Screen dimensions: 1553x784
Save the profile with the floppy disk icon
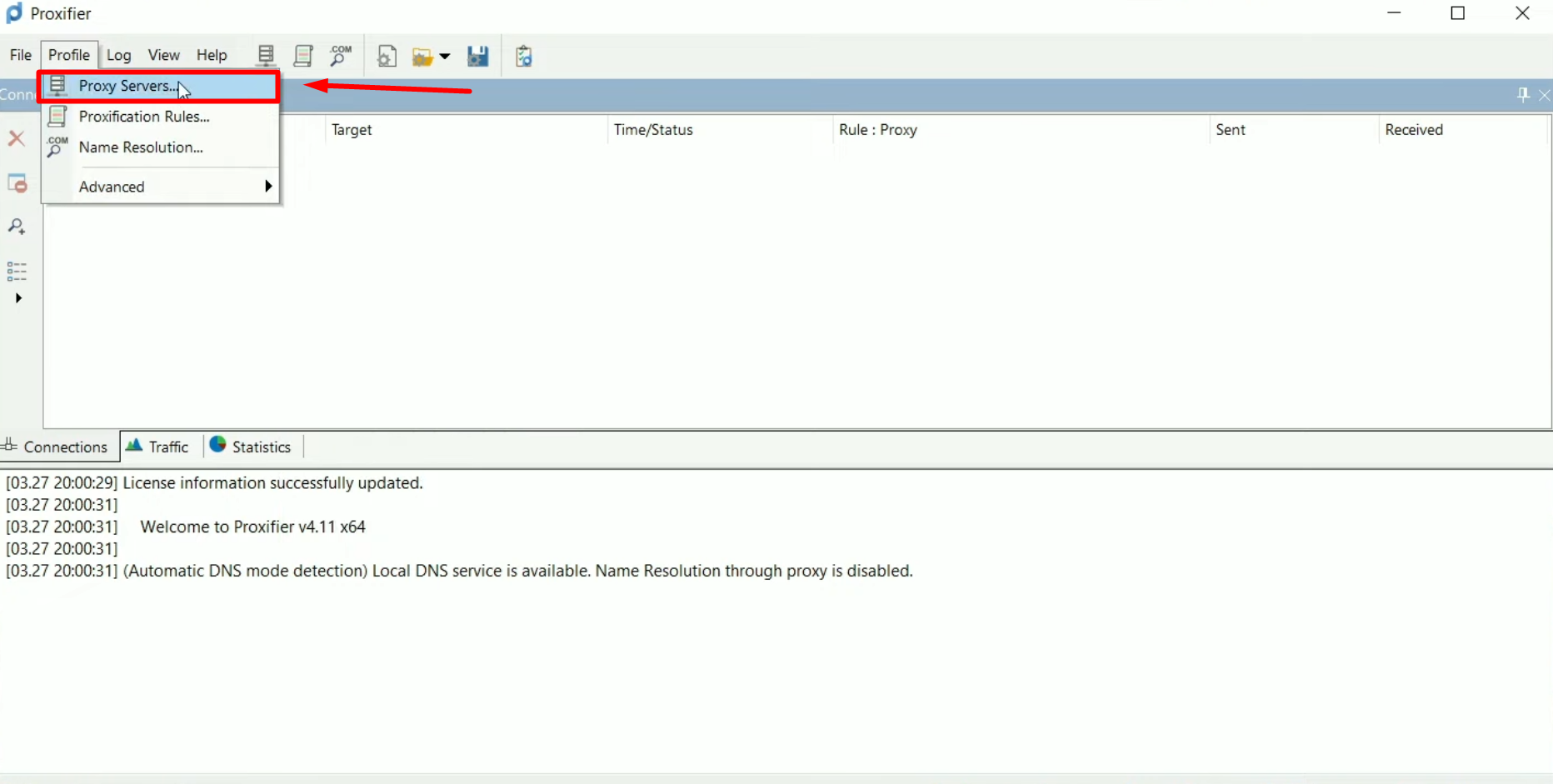pos(477,56)
